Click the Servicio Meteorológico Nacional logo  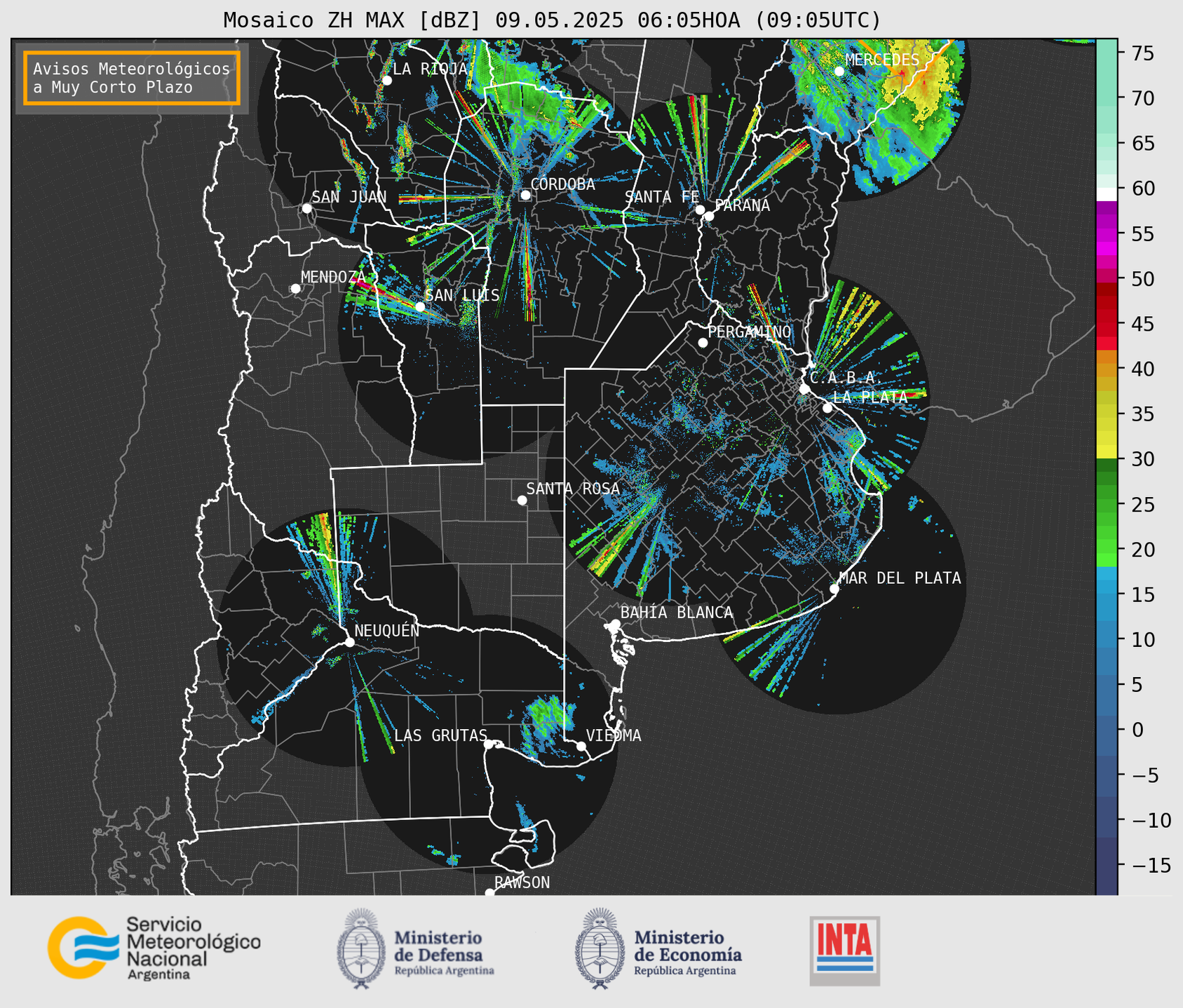point(154,948)
